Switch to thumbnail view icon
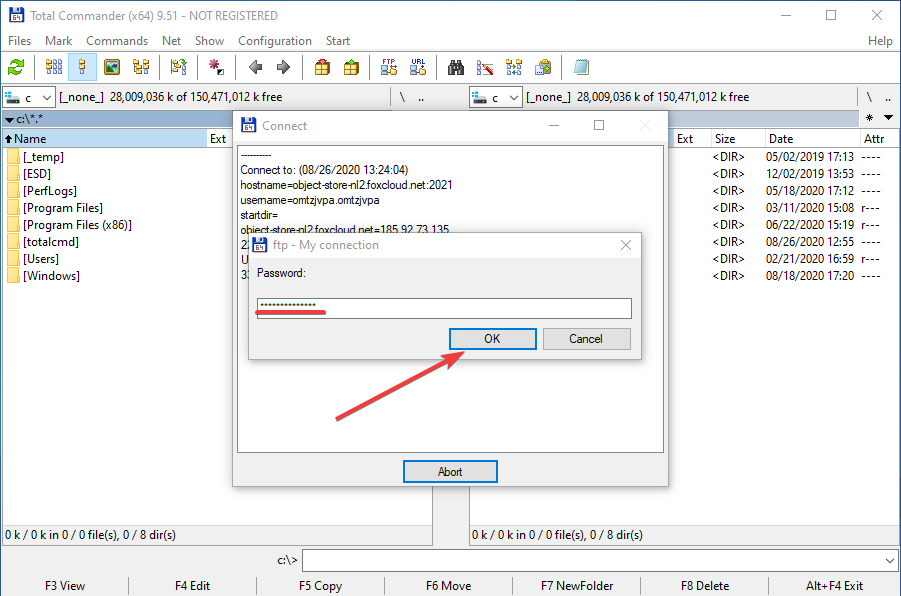The image size is (901, 596). (x=112, y=68)
